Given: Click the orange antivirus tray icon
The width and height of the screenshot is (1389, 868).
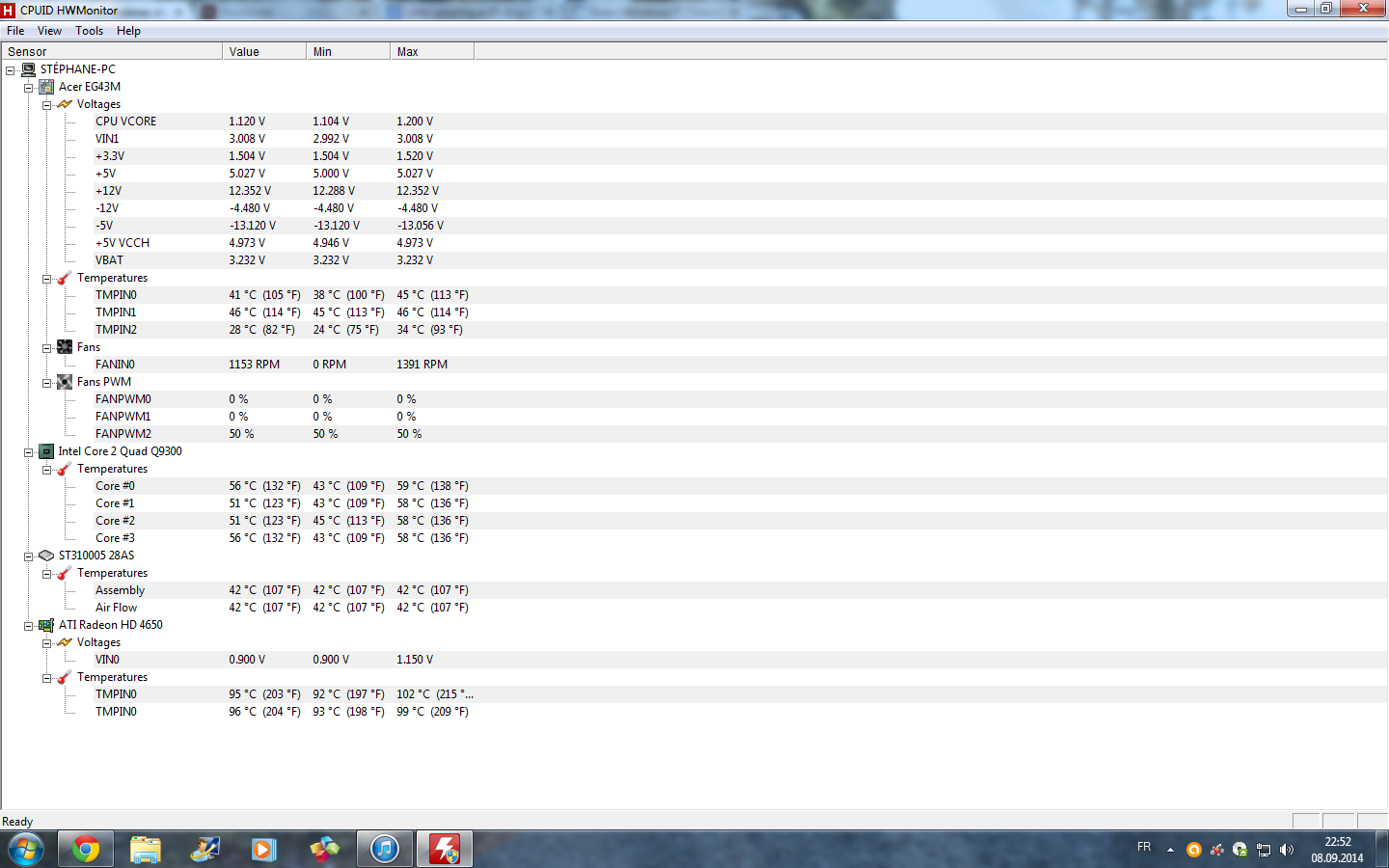Looking at the screenshot, I should (x=1193, y=850).
